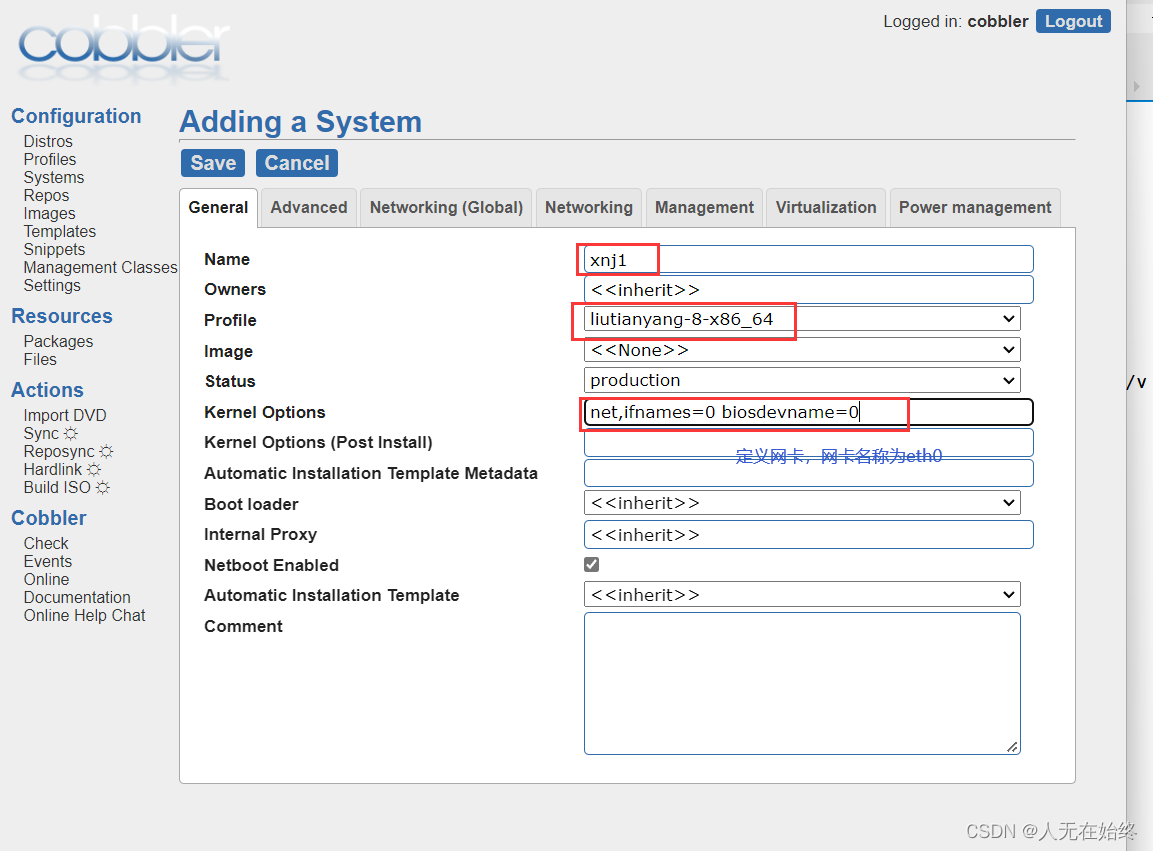
Task: Click the Kernel Options input field
Action: (x=809, y=412)
